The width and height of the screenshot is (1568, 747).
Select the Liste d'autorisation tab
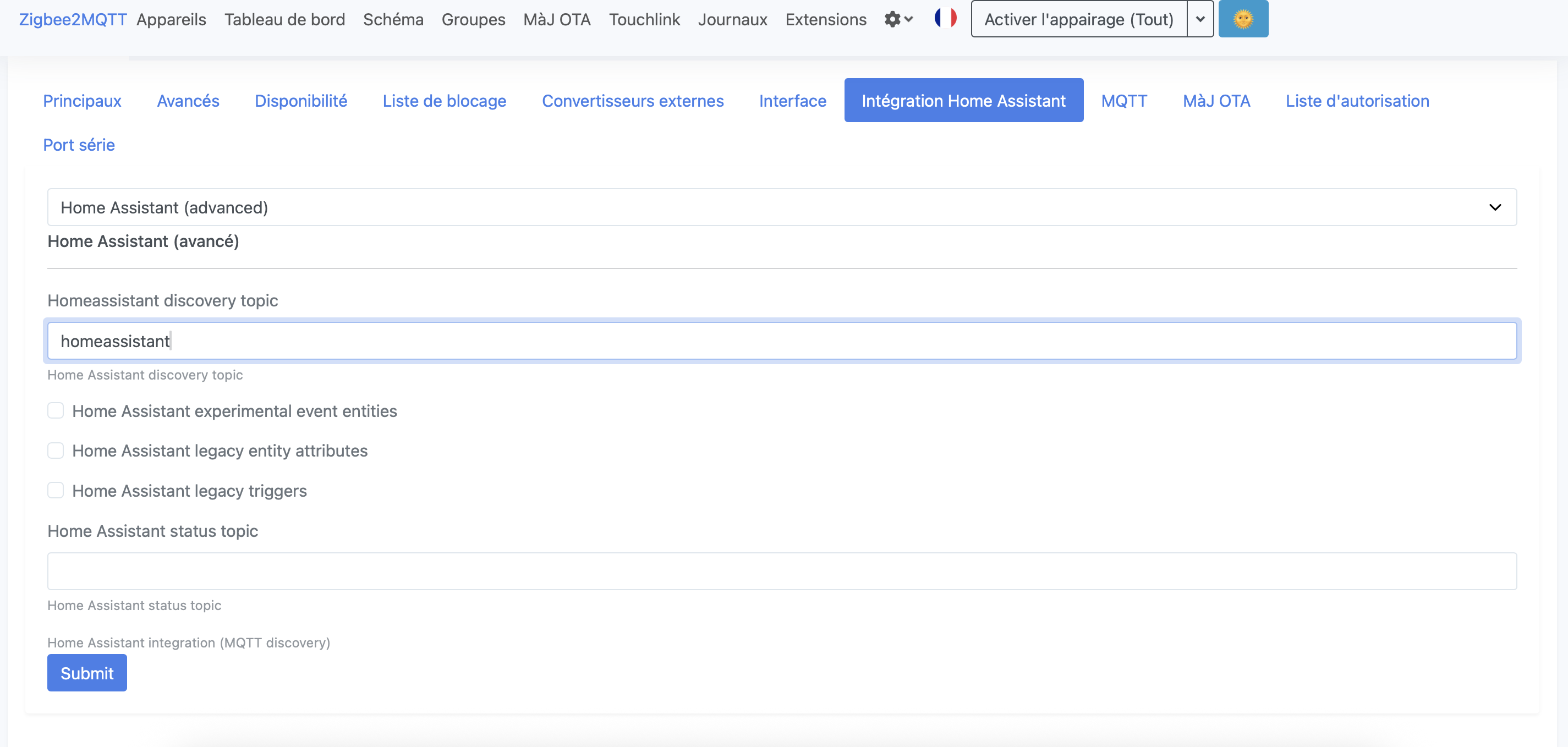[1357, 101]
